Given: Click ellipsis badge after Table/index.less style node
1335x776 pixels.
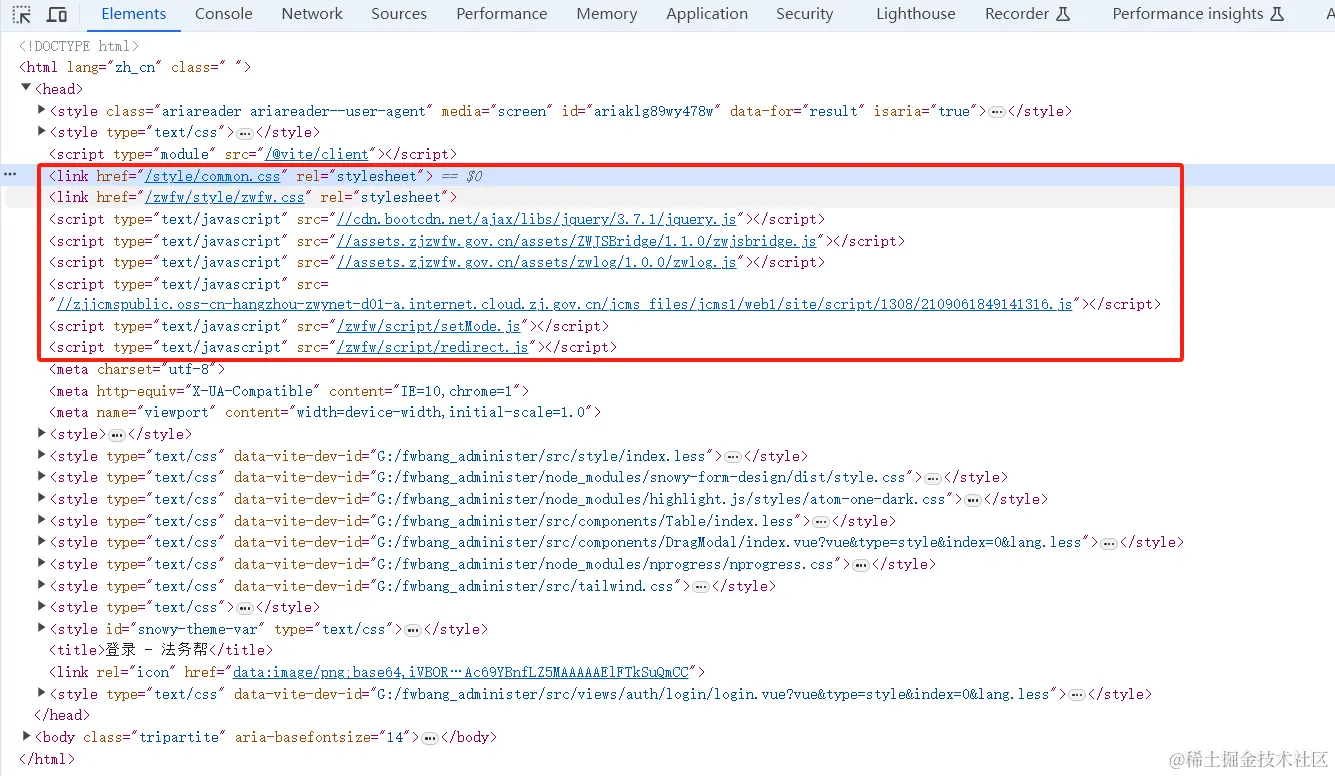Looking at the screenshot, I should (821, 521).
